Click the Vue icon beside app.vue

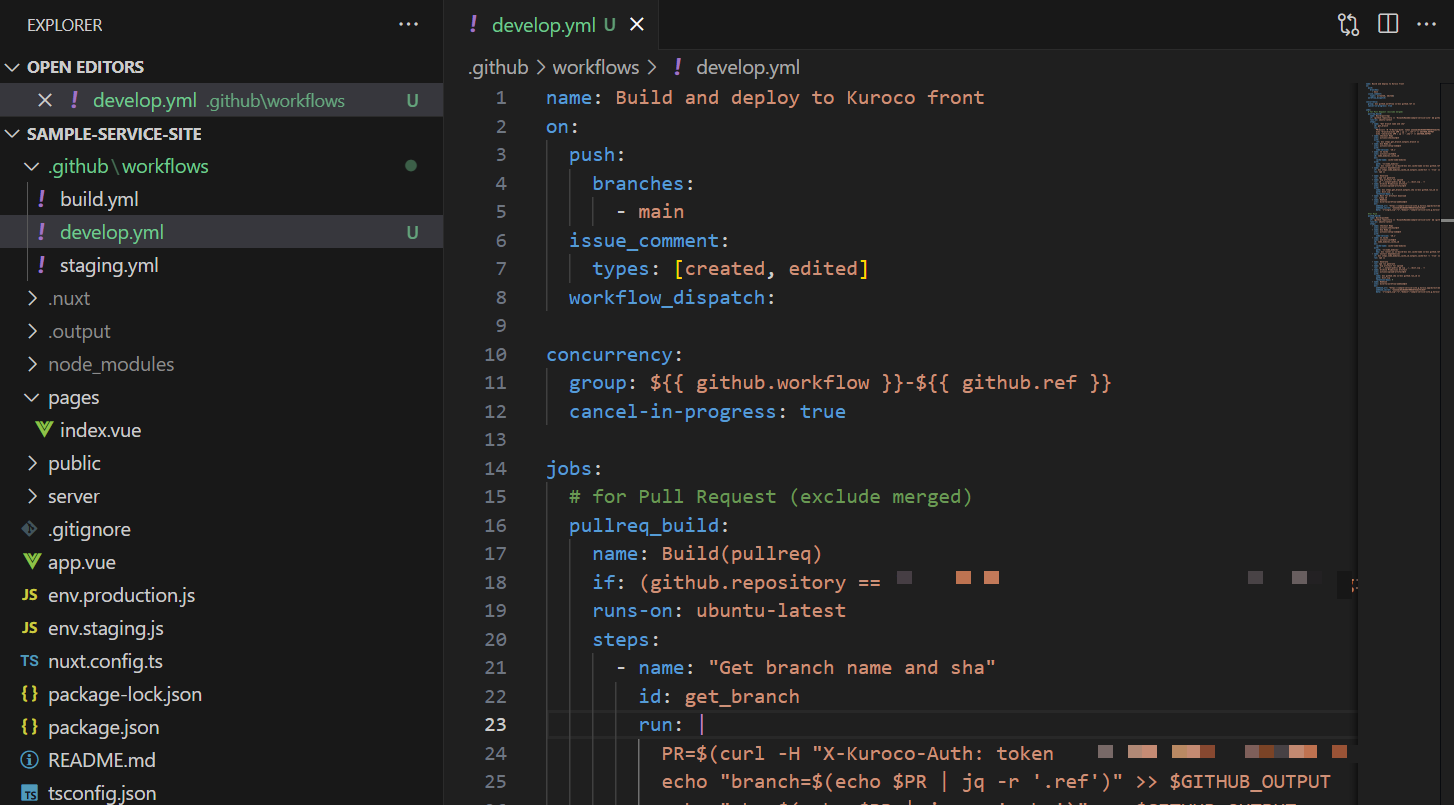(x=31, y=562)
